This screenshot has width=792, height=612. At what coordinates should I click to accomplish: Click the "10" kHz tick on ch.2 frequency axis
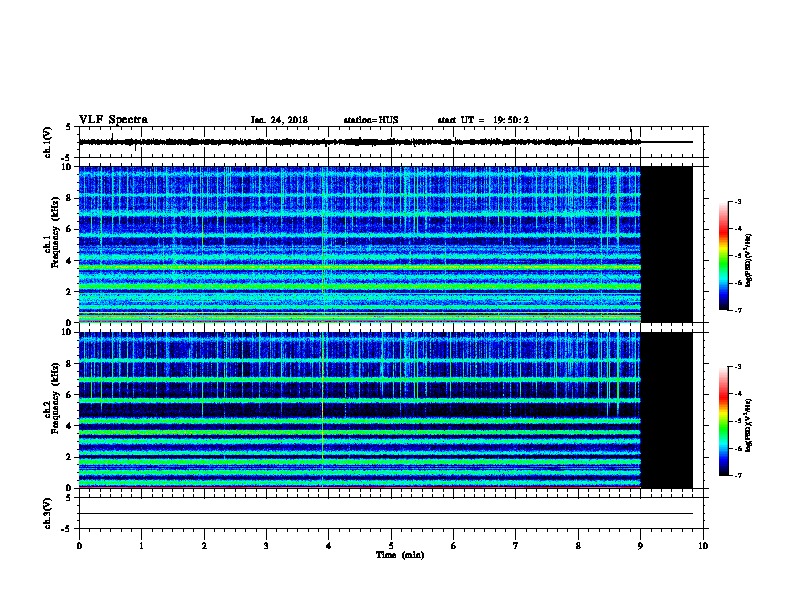click(66, 332)
